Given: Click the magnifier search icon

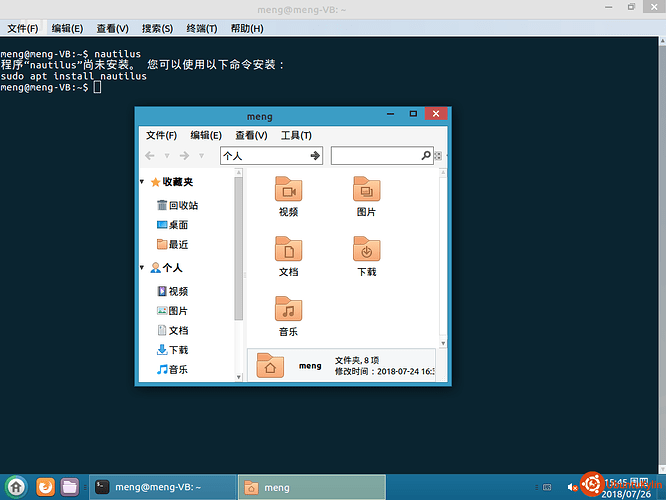Looking at the screenshot, I should pos(426,155).
